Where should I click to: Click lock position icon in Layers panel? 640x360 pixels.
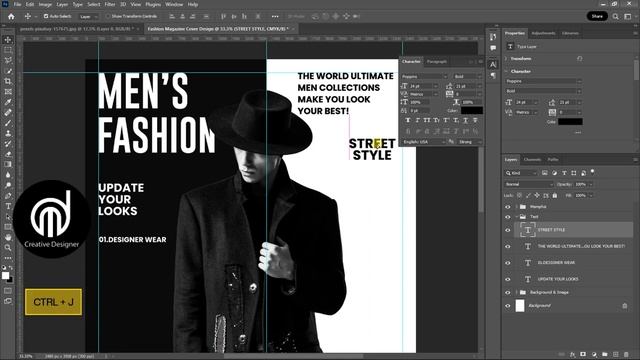click(x=537, y=196)
